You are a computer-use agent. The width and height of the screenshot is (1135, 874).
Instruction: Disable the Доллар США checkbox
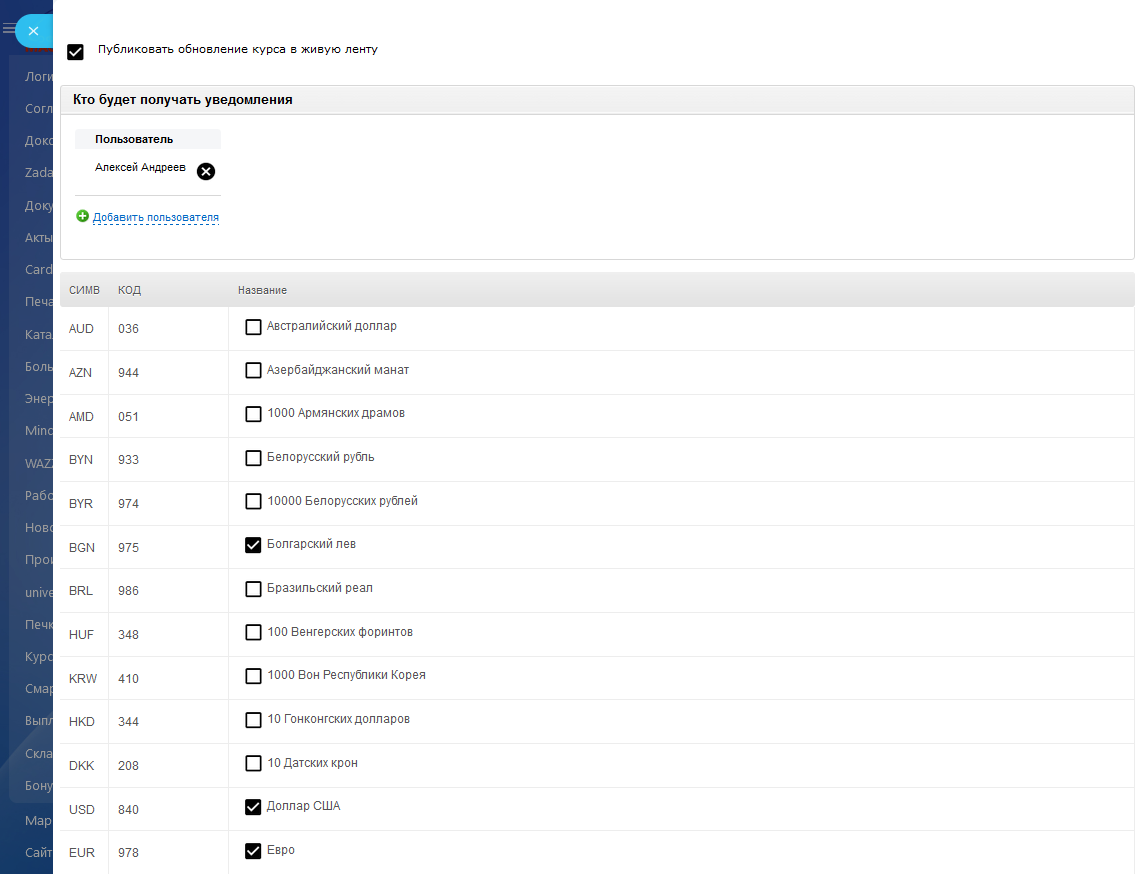point(253,807)
